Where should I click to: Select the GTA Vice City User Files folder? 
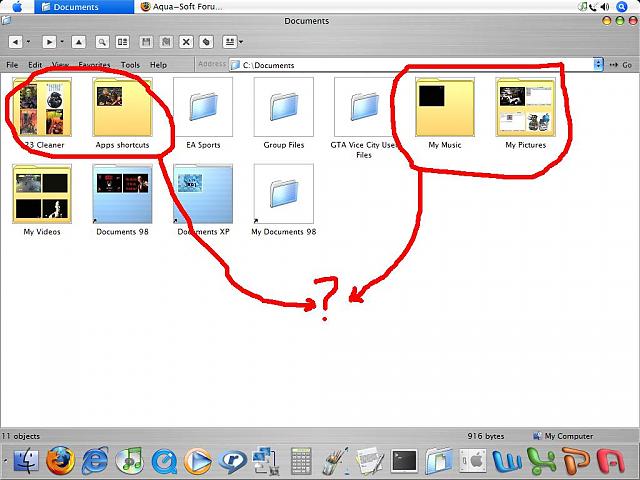click(364, 118)
